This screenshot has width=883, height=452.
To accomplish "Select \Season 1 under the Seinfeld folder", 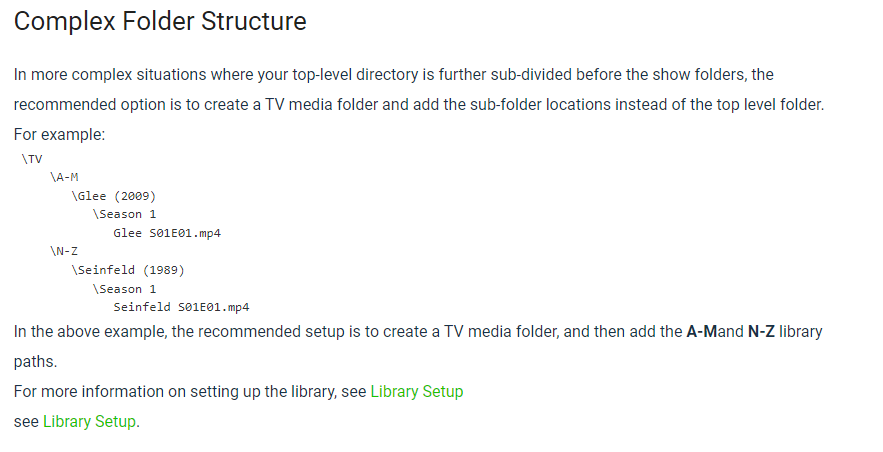I will (124, 289).
